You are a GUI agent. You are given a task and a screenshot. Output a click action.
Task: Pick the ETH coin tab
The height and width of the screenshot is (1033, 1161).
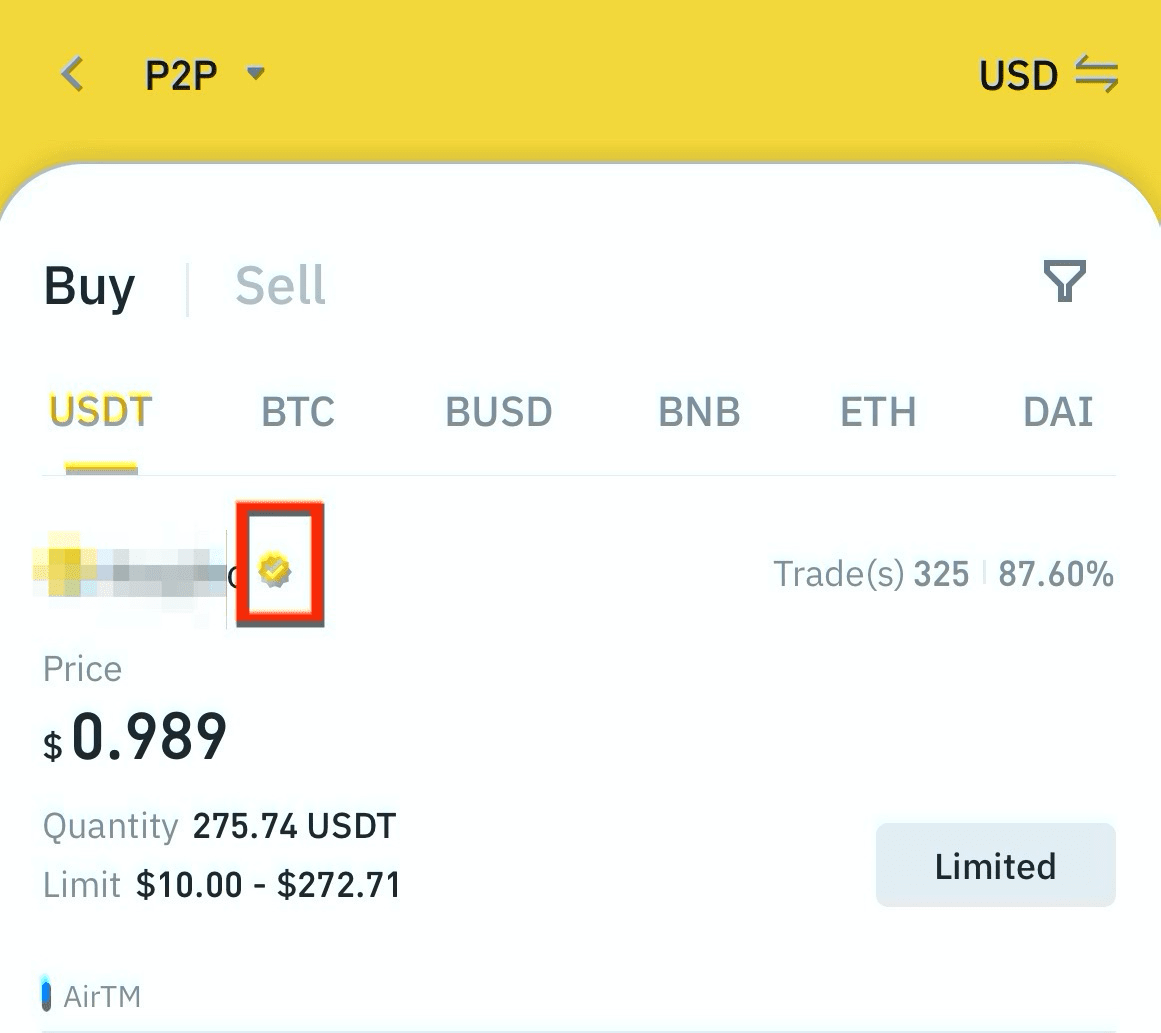click(x=878, y=412)
